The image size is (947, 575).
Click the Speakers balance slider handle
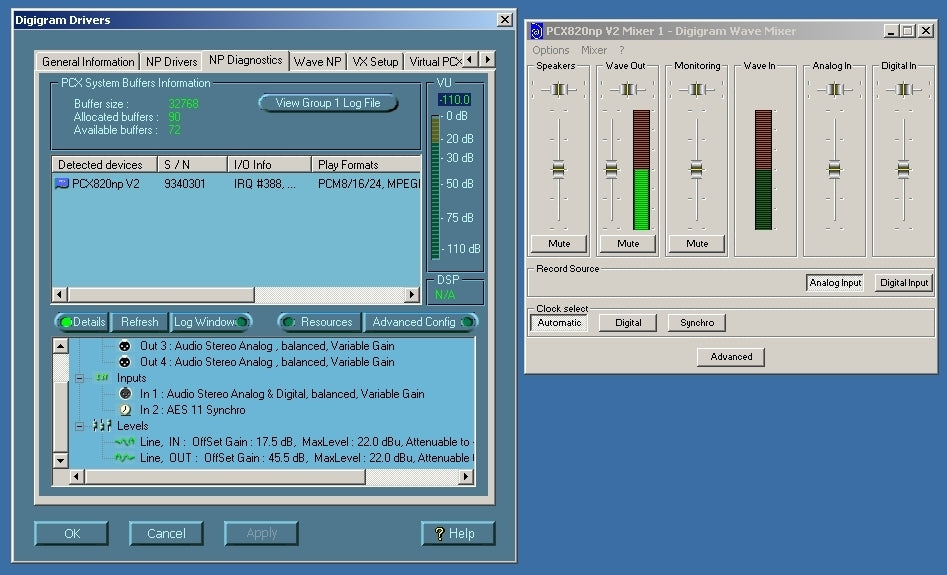coord(559,89)
